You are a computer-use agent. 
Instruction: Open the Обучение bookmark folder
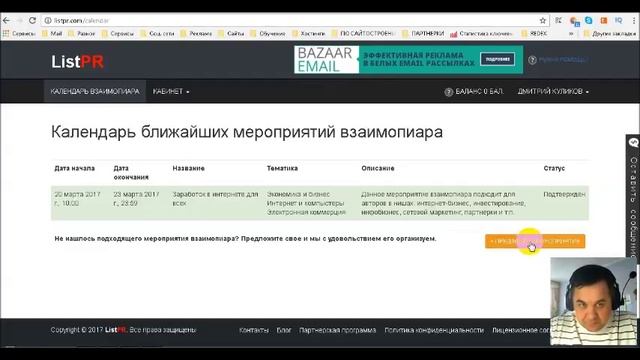[x=268, y=34]
